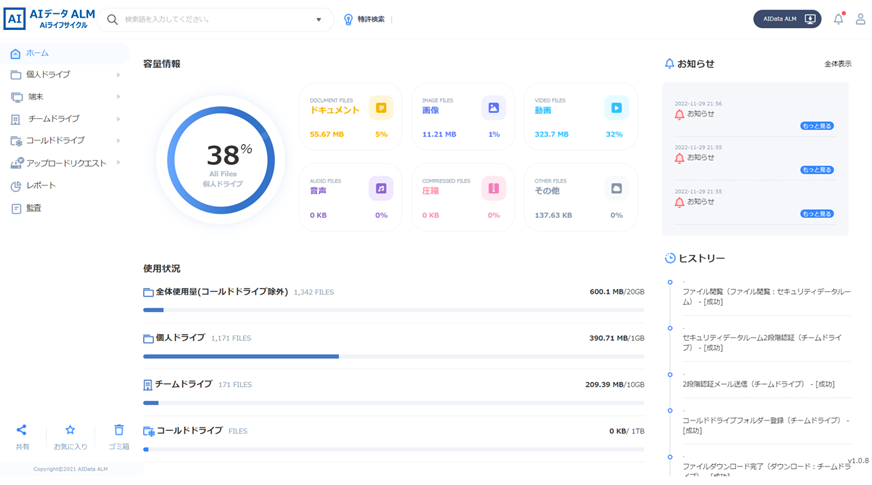This screenshot has width=872, height=485.
Task: Click もっと見る on second notice
Action: [x=816, y=170]
